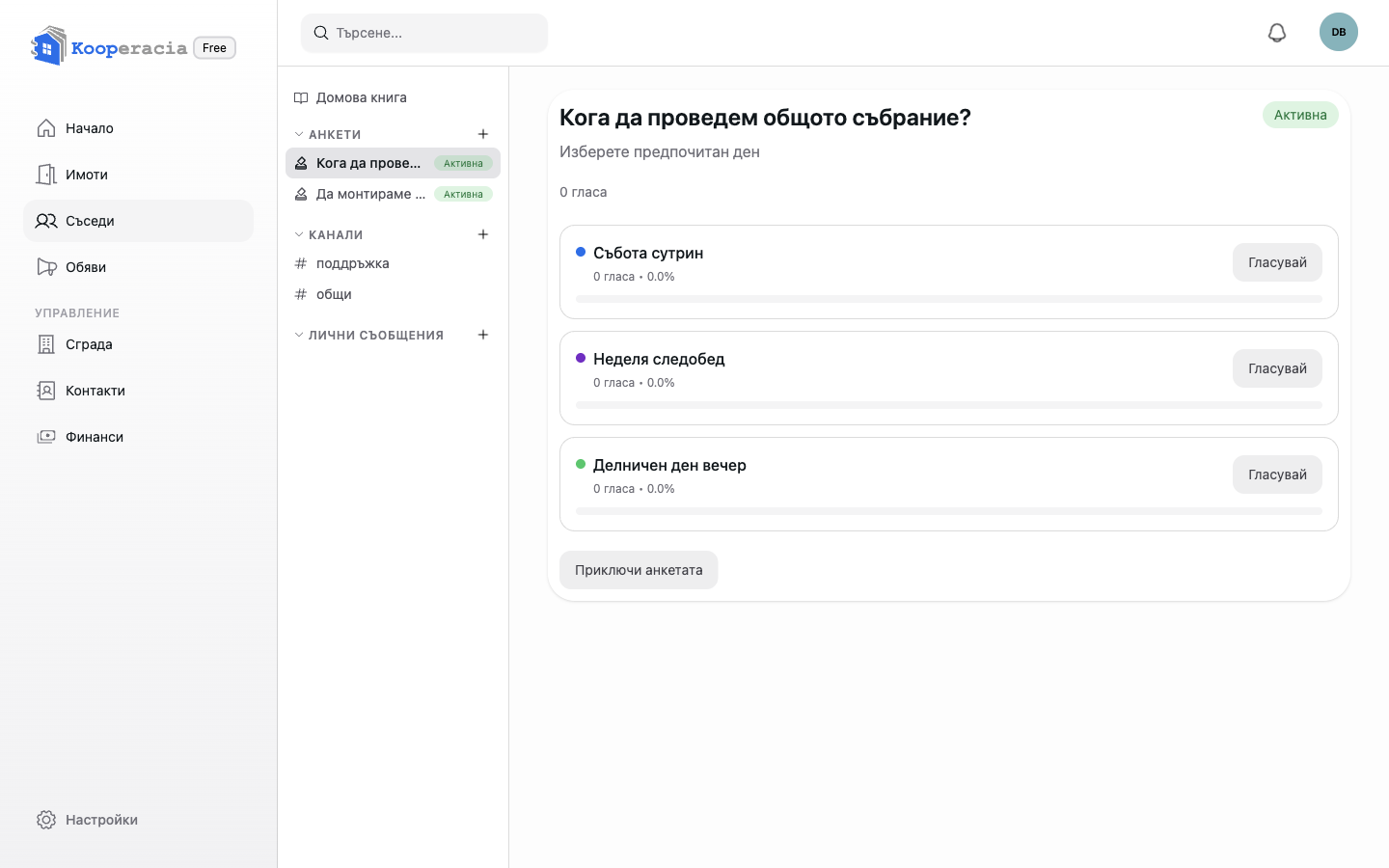The width and height of the screenshot is (1389, 868).
Task: Click the Управление section label
Action: tap(77, 313)
